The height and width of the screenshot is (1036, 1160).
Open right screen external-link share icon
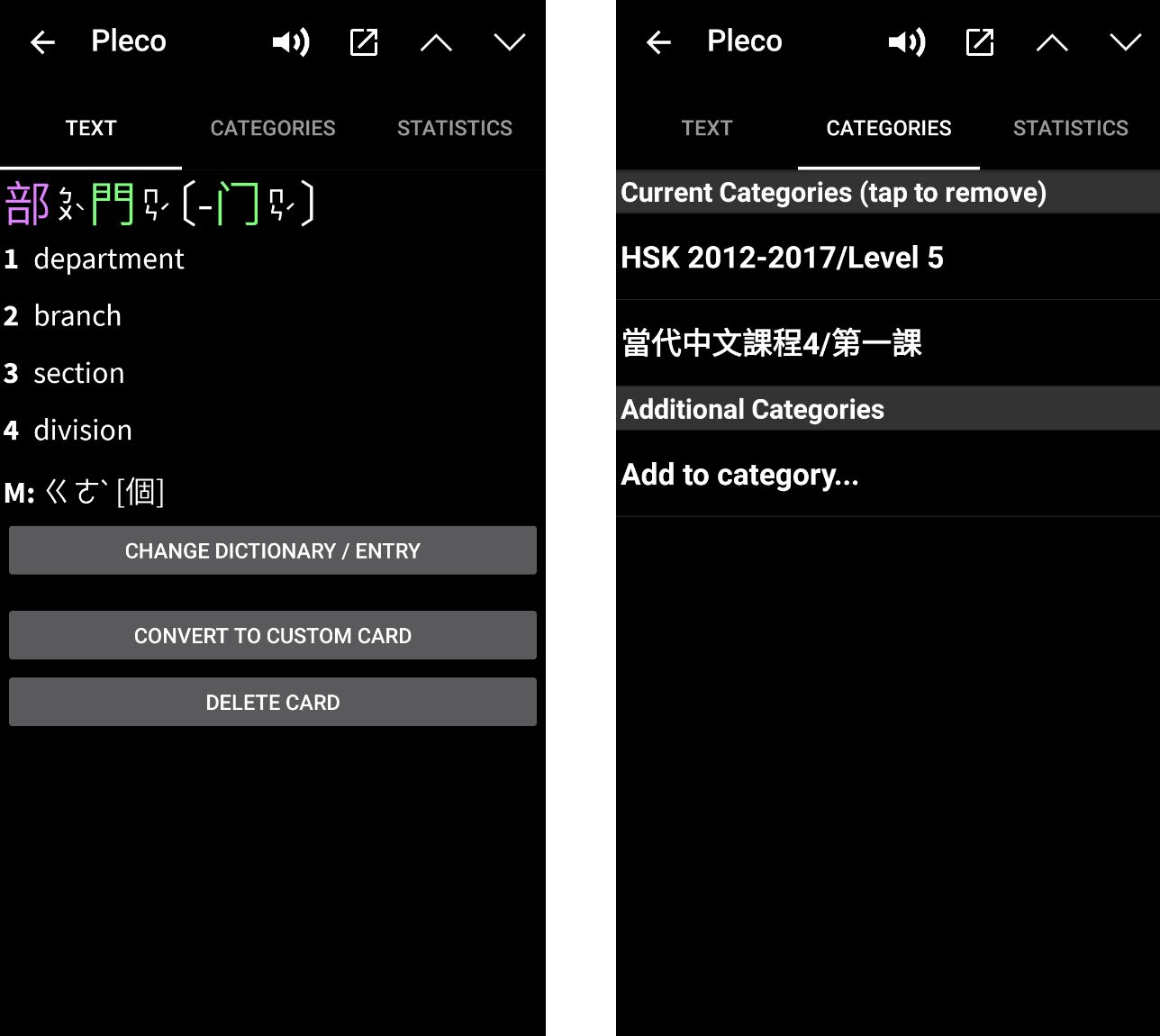(x=979, y=41)
